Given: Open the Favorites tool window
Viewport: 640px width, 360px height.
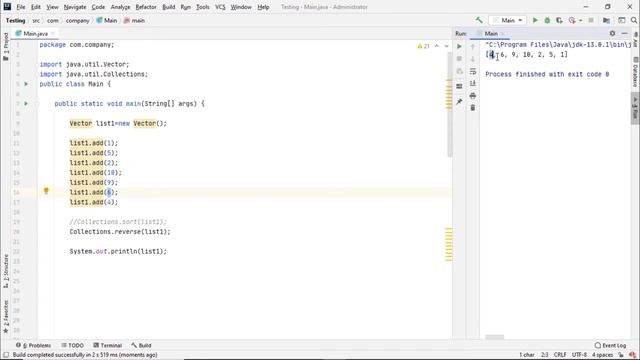Looking at the screenshot, I should pos(6,317).
